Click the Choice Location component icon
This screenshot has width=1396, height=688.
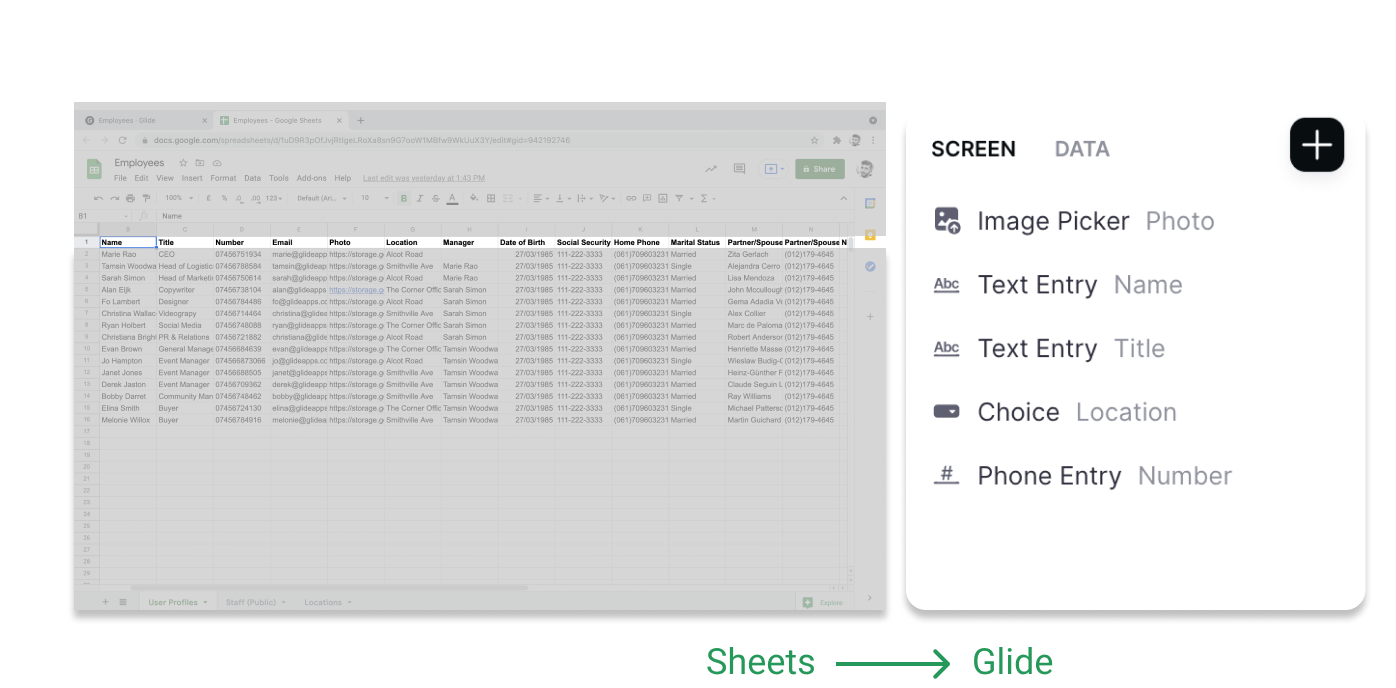point(946,412)
